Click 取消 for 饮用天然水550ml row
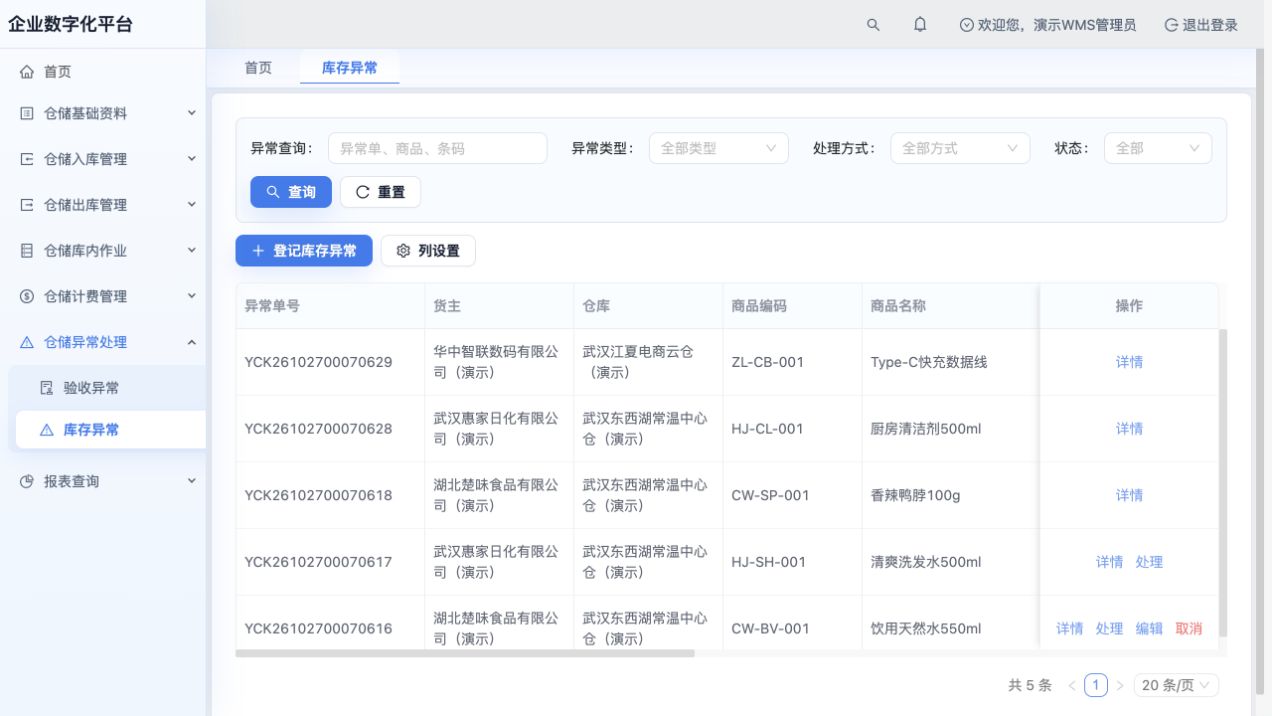The width and height of the screenshot is (1272, 716). pos(1189,629)
